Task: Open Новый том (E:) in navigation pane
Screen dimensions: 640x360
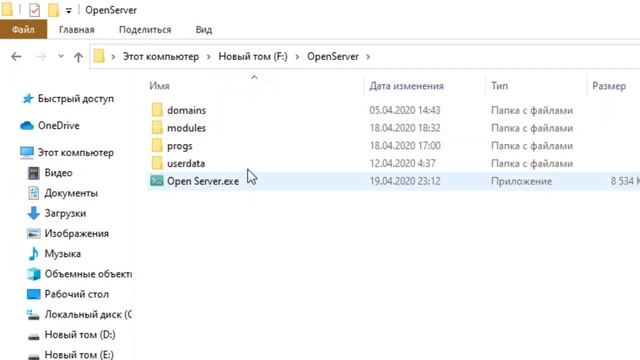Action: point(79,355)
